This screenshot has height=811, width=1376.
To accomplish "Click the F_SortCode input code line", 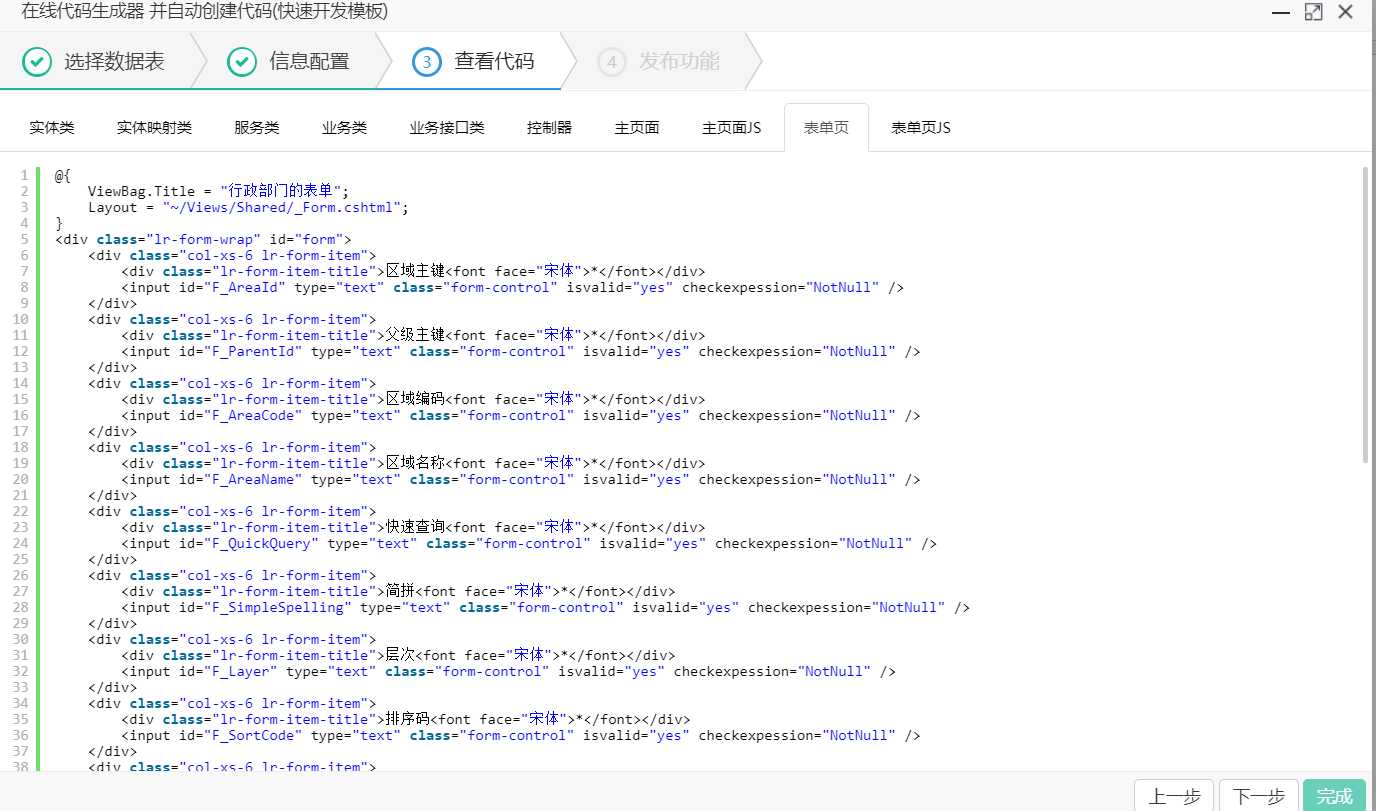I will coord(520,735).
